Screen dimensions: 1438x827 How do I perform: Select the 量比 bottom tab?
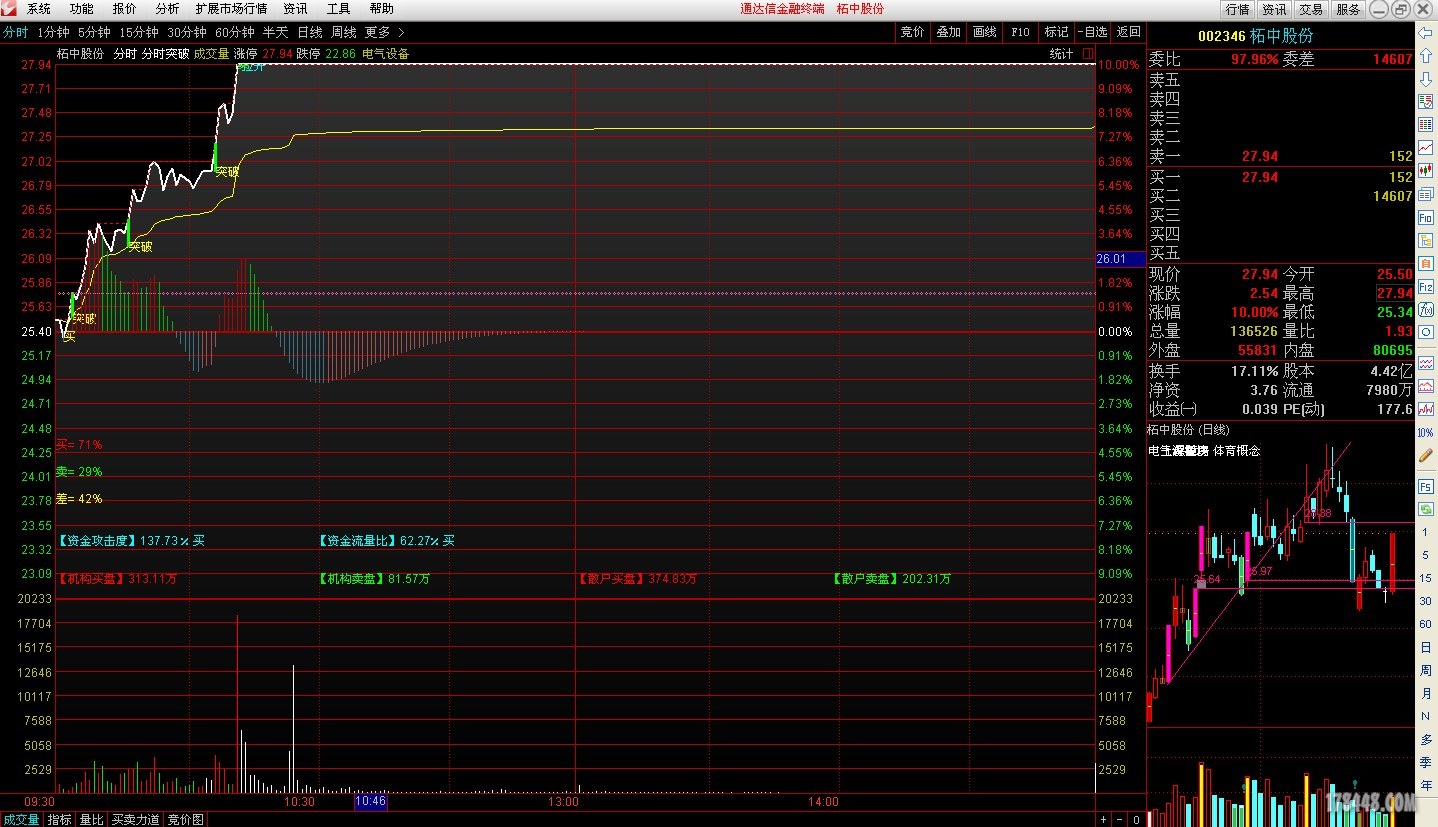[92, 819]
